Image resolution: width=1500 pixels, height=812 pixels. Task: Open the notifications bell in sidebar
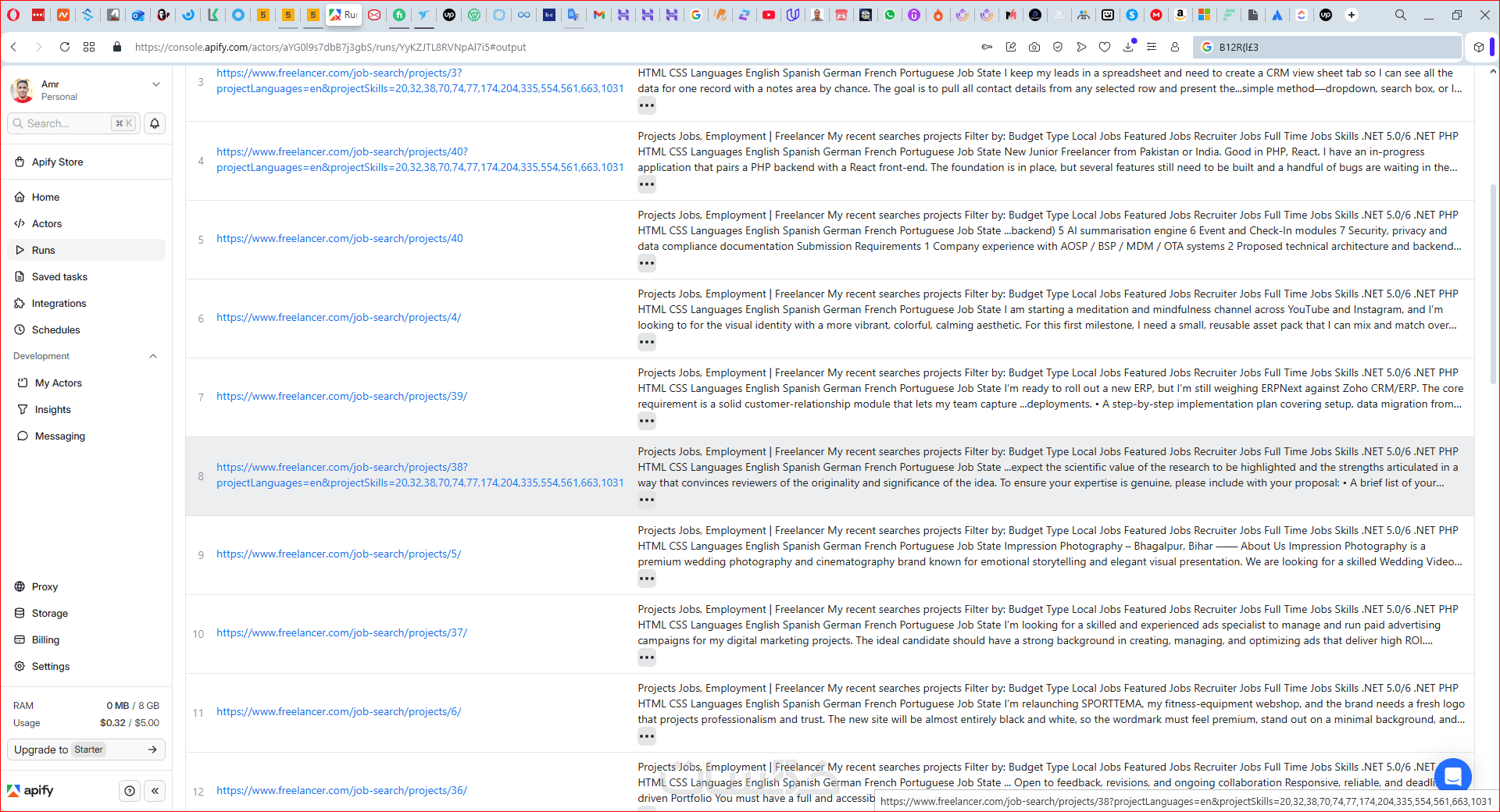coord(155,123)
